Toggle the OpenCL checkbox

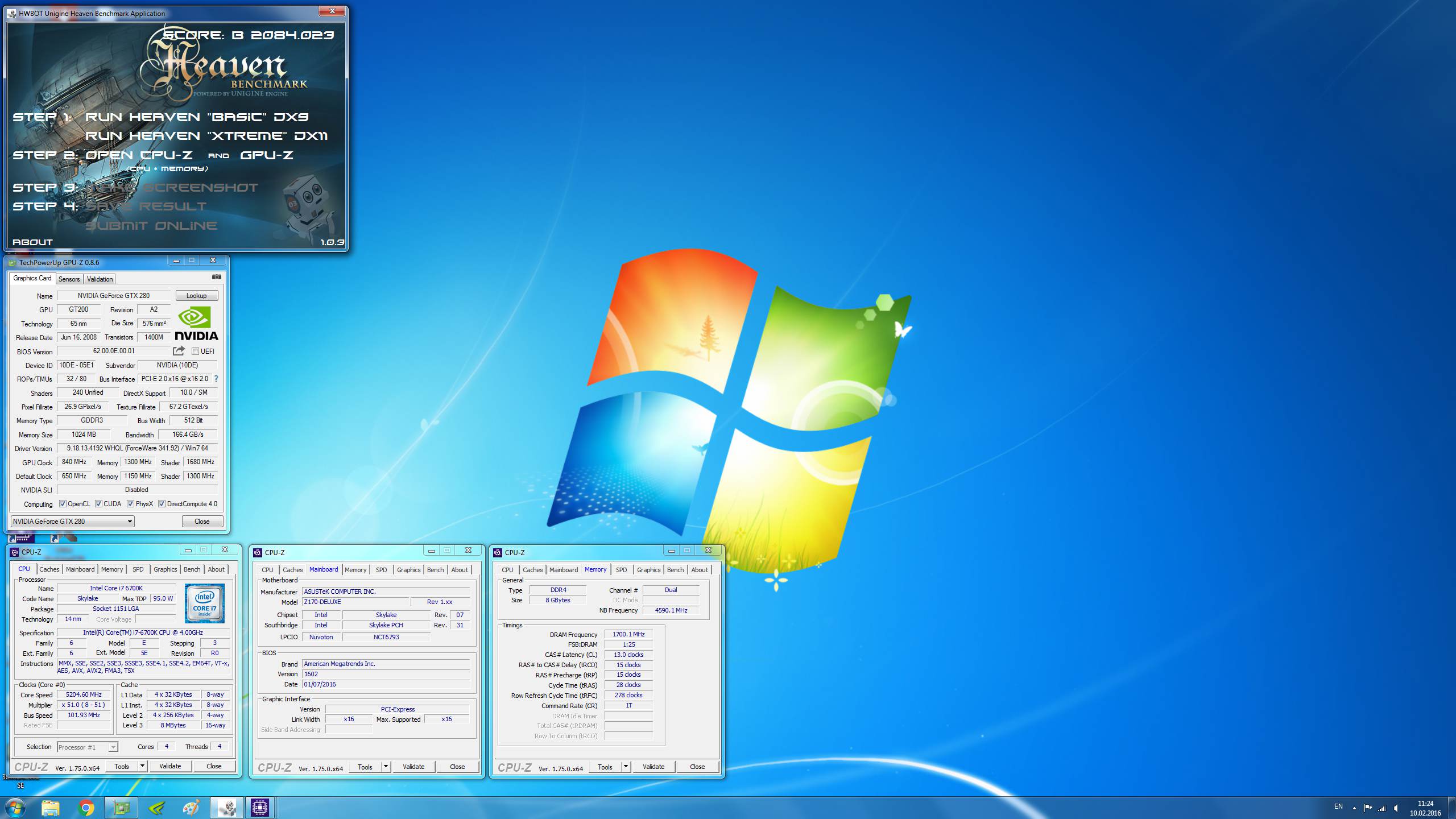(x=63, y=504)
